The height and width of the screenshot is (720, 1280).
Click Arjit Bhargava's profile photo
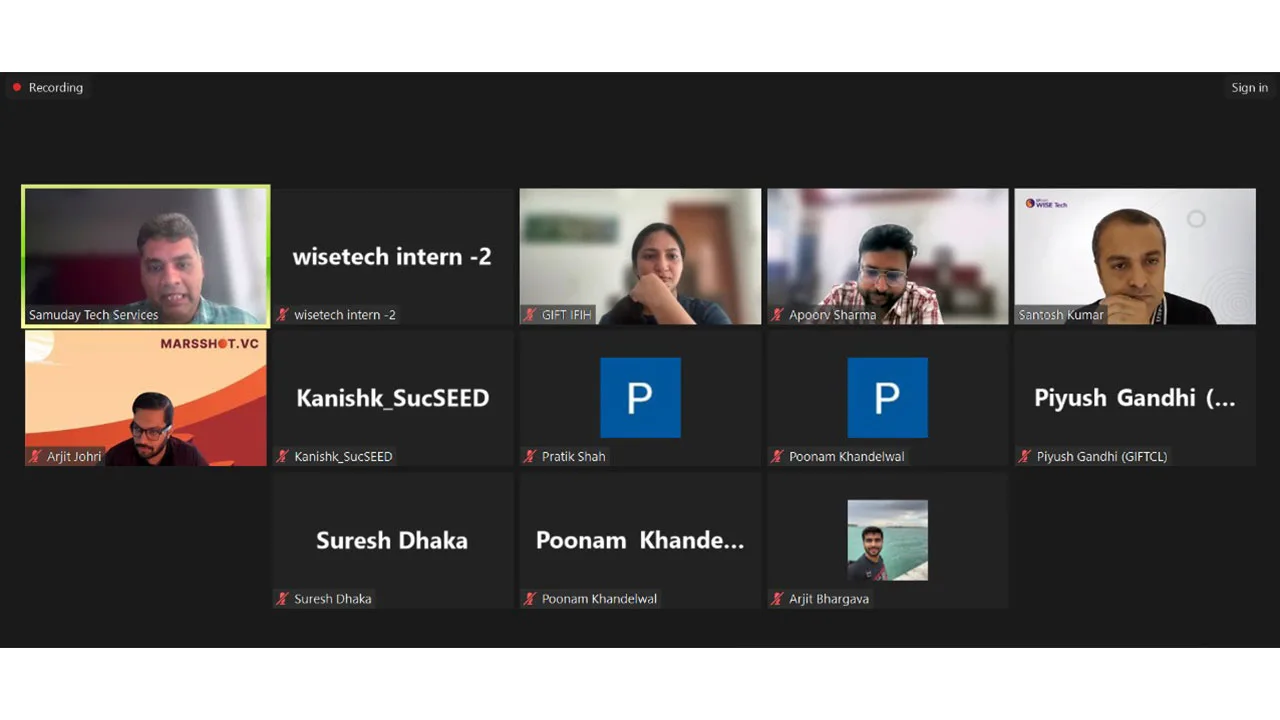(x=888, y=540)
